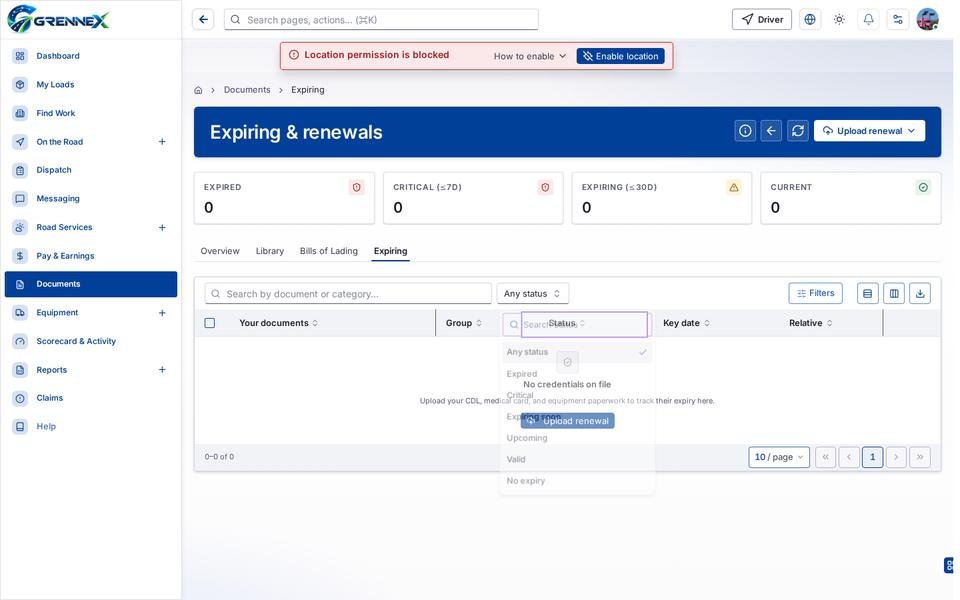This screenshot has width=960, height=600.
Task: Expand the Equipment submenu
Action: coord(162,313)
